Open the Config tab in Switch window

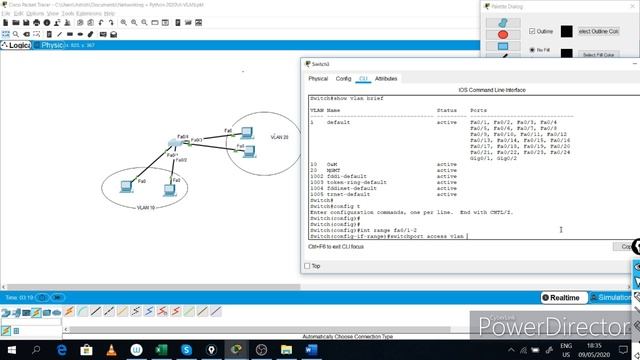pos(343,78)
